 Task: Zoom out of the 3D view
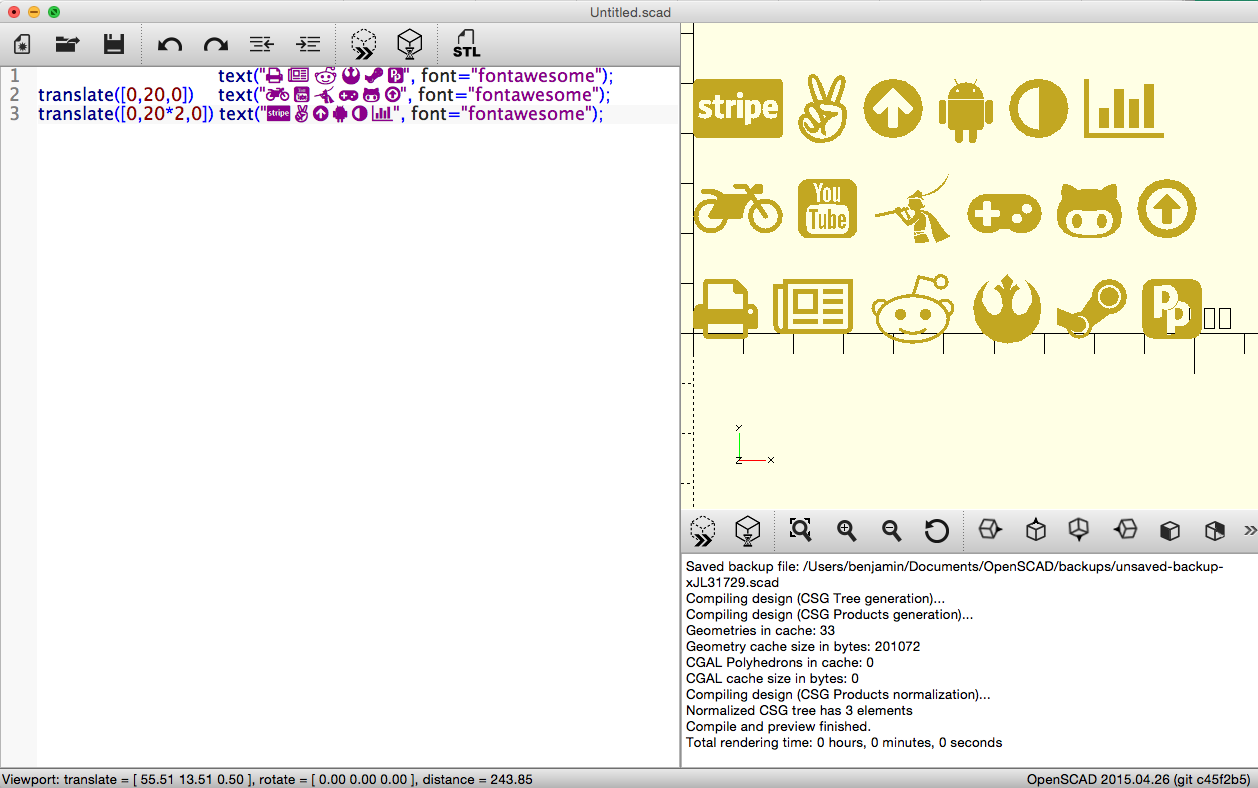click(892, 530)
